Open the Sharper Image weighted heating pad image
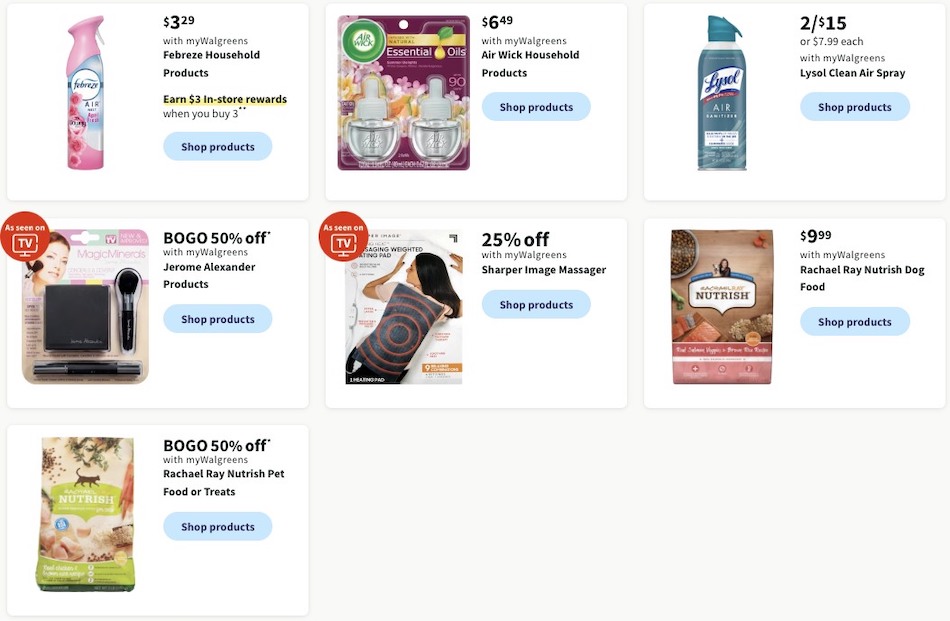This screenshot has height=621, width=950. [x=404, y=305]
